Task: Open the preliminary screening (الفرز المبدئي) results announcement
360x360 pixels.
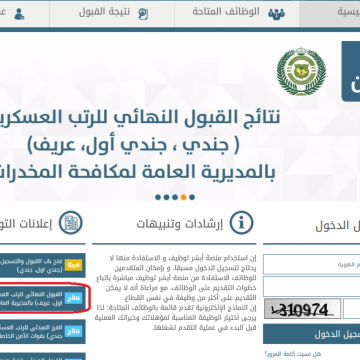Action: tap(43, 332)
